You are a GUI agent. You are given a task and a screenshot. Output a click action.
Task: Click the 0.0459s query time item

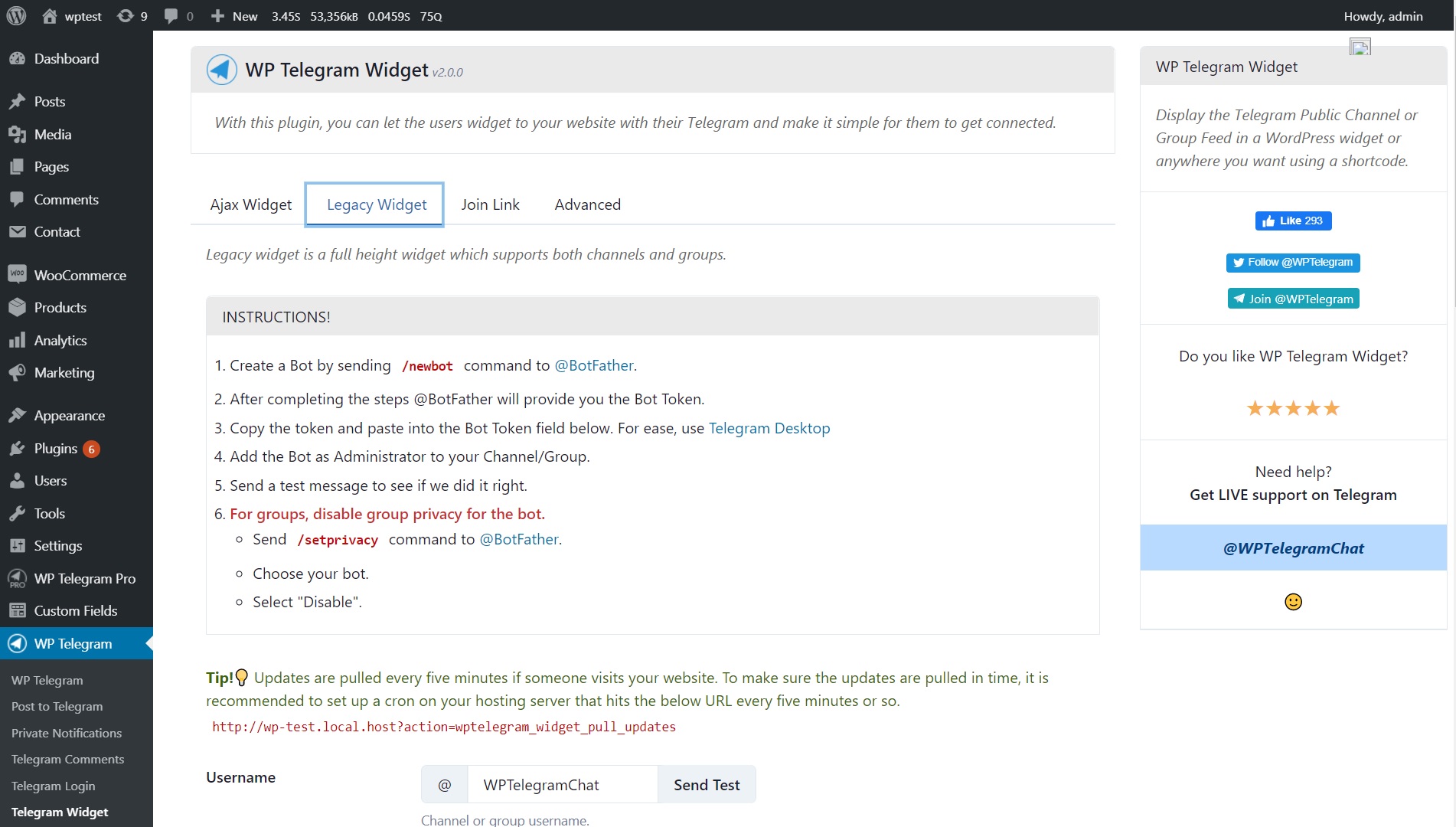coord(389,16)
